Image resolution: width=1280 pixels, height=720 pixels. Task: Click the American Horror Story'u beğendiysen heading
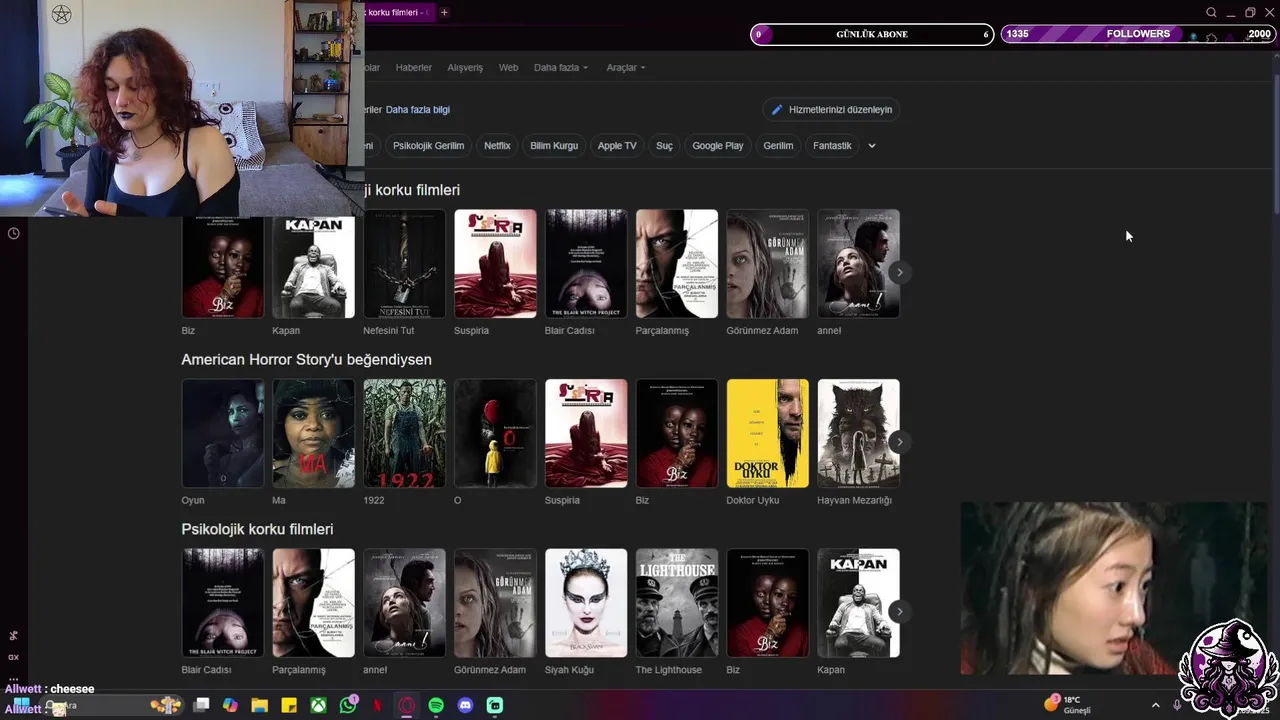click(x=306, y=359)
